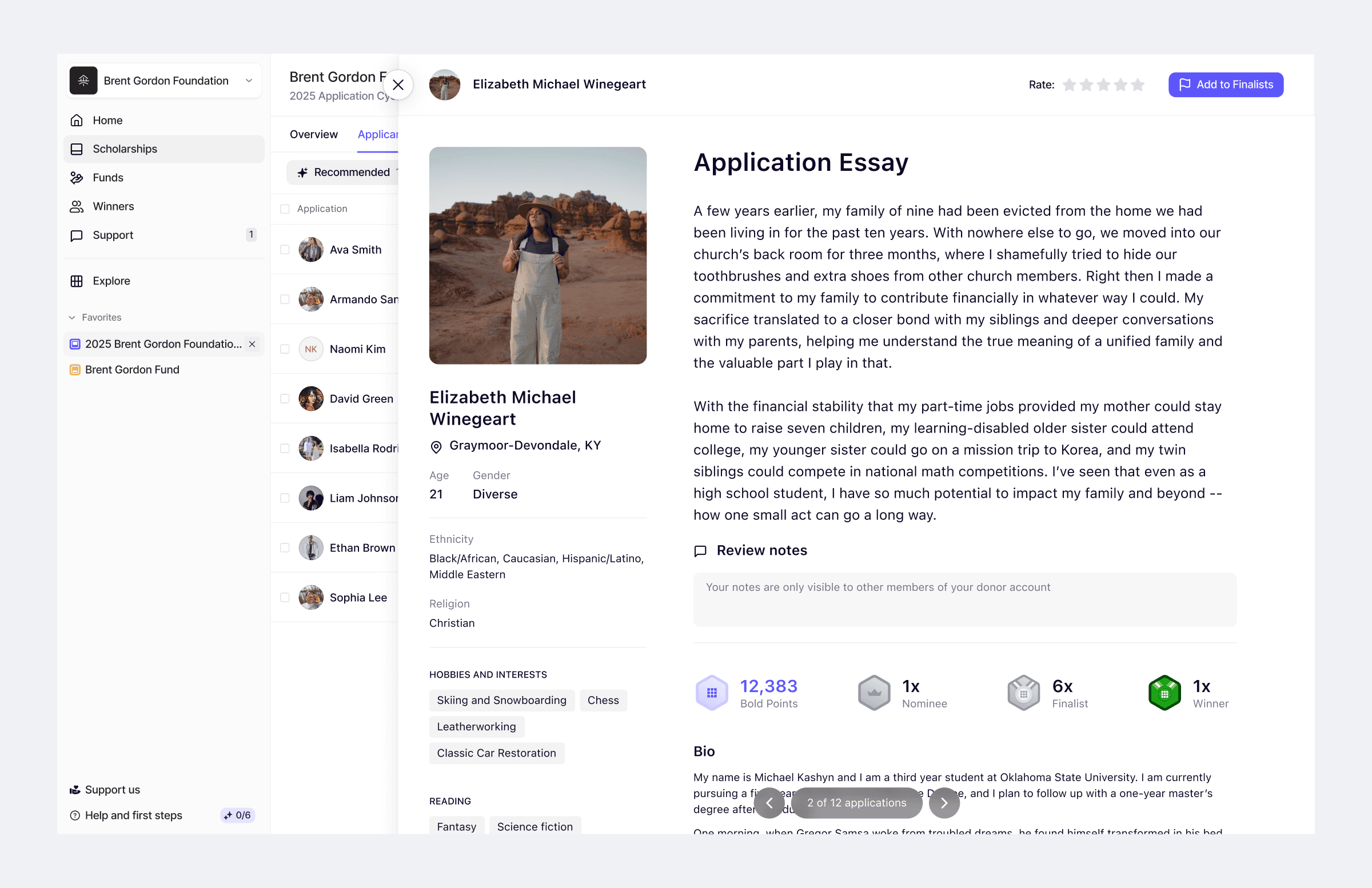Collapse the Favorites section
Viewport: 1372px width, 888px height.
[x=72, y=318]
